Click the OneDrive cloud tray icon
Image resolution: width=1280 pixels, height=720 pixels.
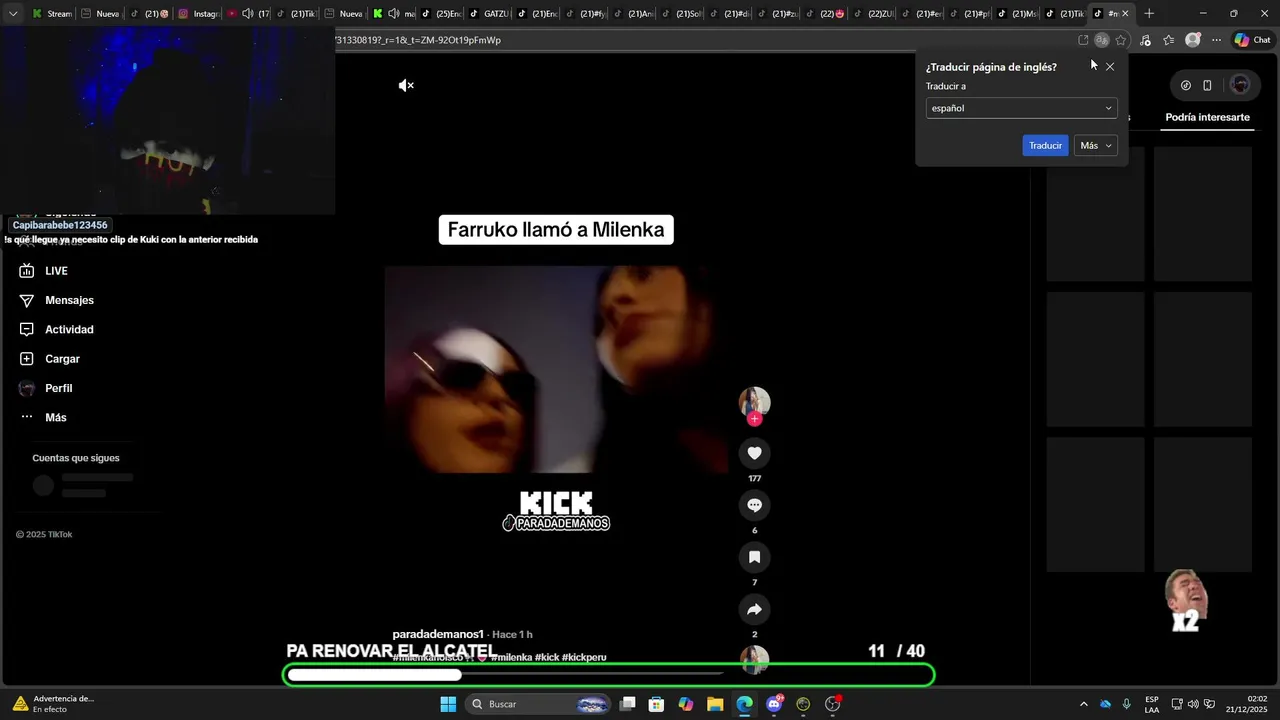[x=1105, y=704]
